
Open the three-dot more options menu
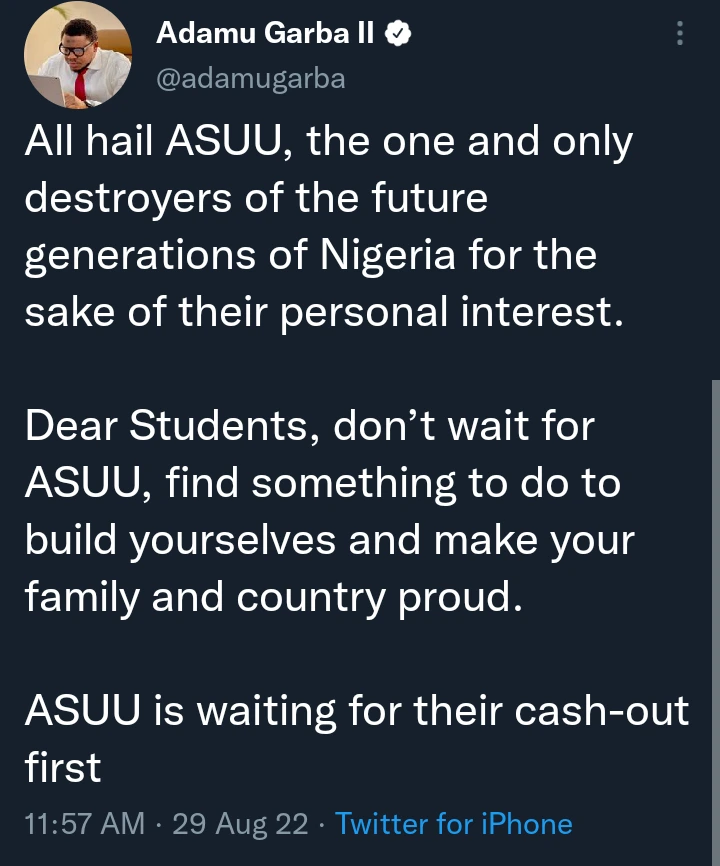680,35
